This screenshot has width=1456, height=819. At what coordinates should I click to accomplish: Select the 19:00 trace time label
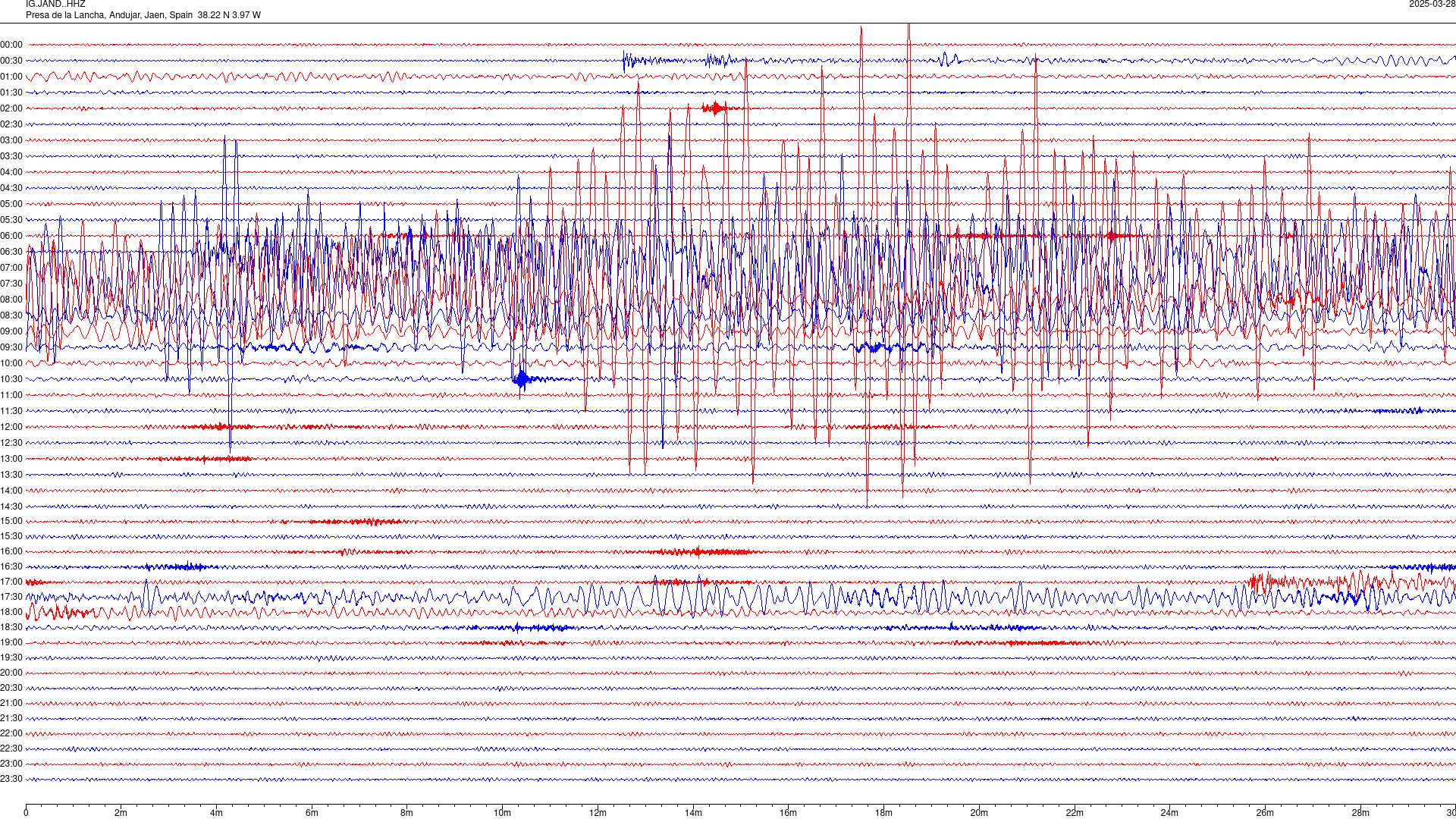tap(11, 642)
